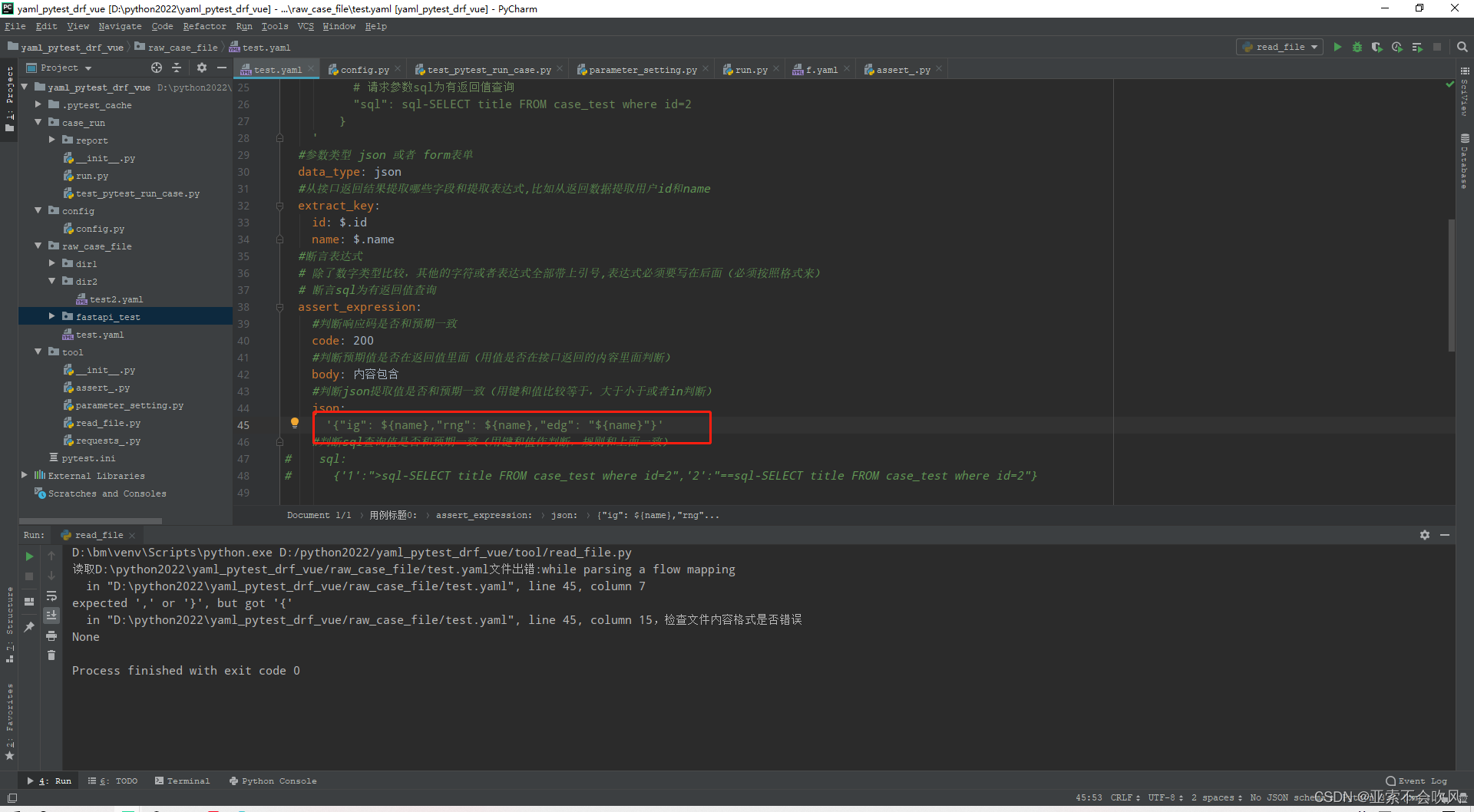Run read_file with the green play button
This screenshot has width=1474, height=812.
click(1337, 48)
